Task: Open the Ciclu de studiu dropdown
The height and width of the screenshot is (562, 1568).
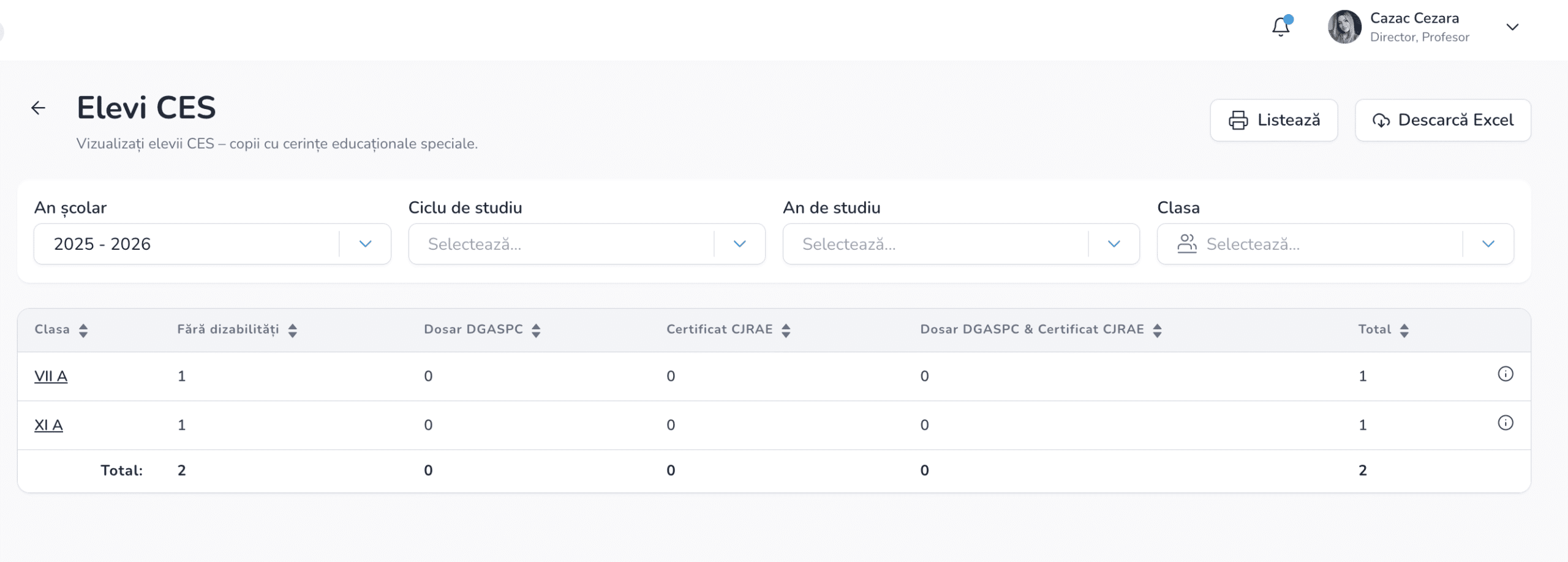Action: pos(586,244)
